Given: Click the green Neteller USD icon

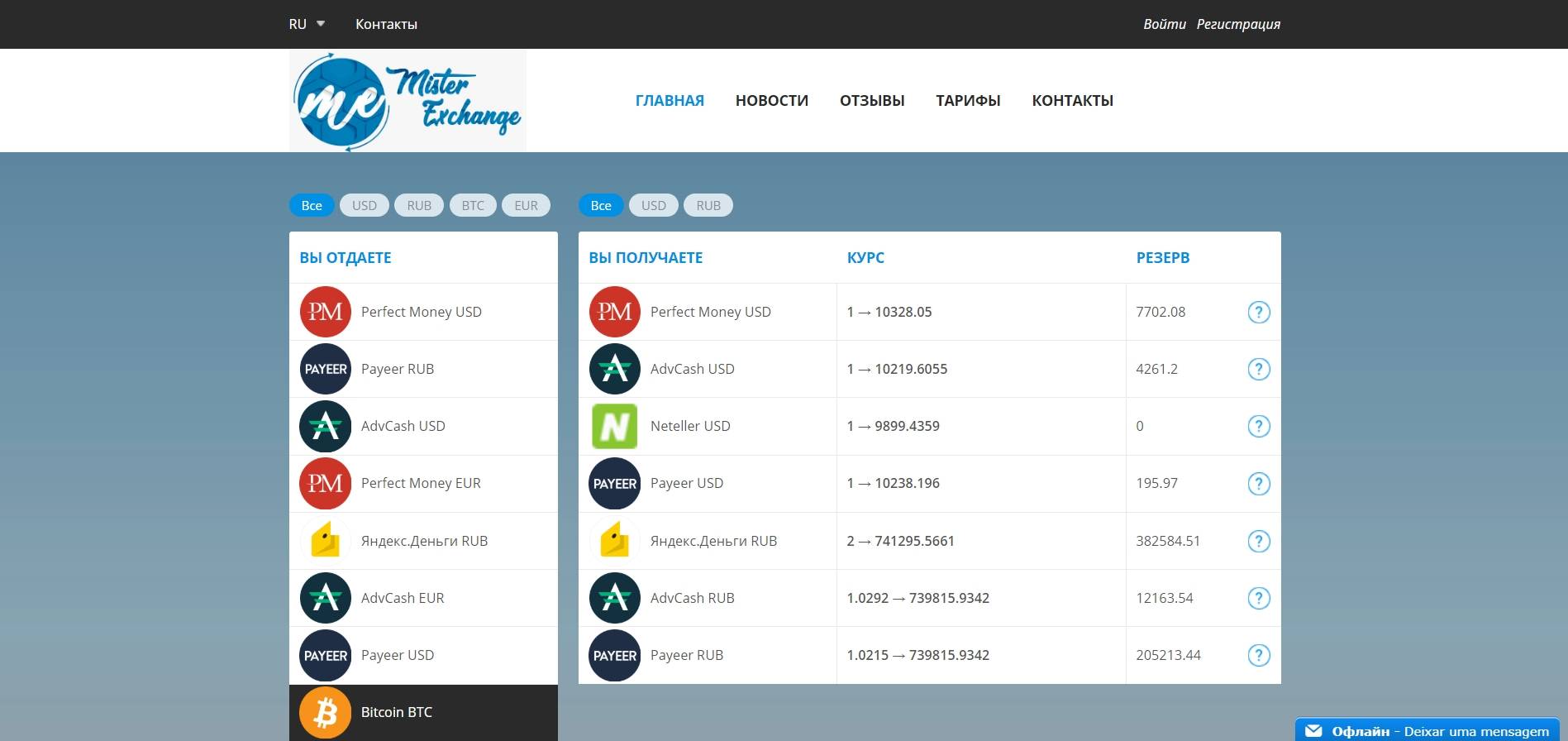Looking at the screenshot, I should (x=614, y=426).
